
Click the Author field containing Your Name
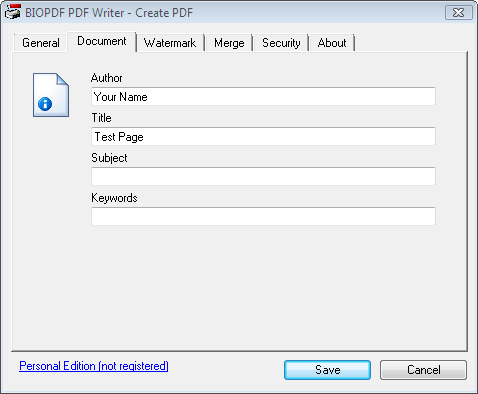tap(263, 97)
